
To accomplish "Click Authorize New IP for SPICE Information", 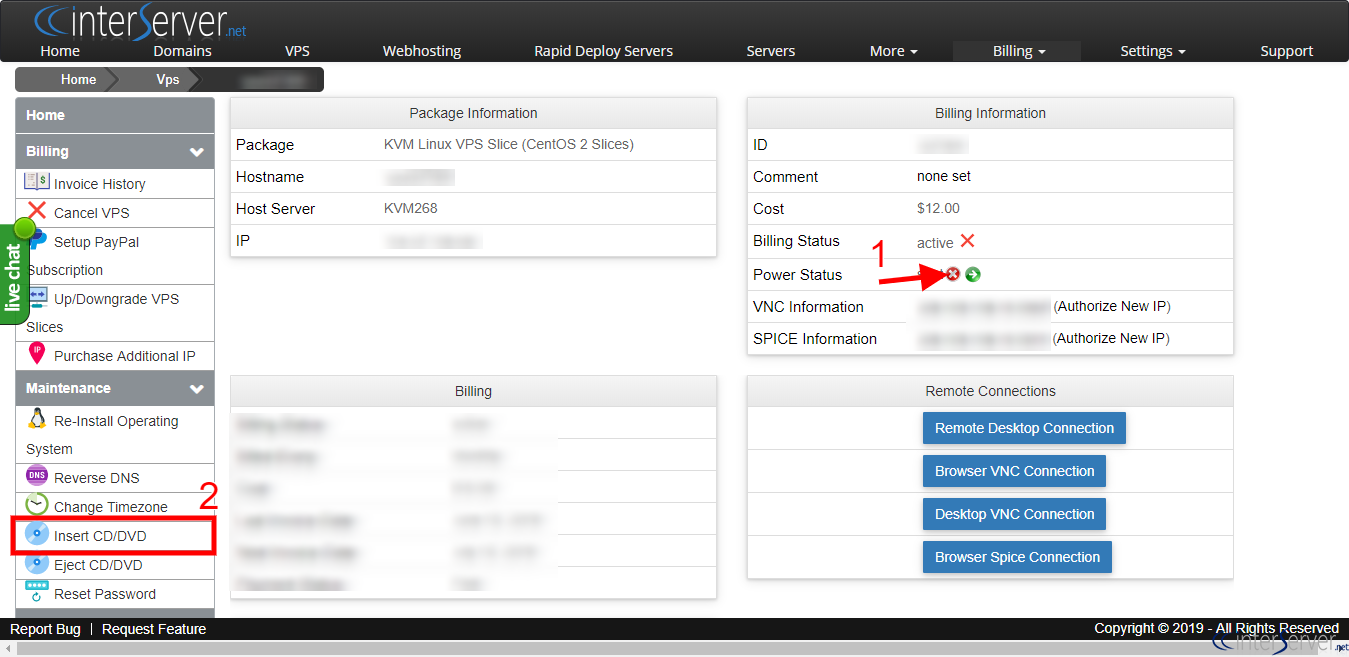I will (x=1113, y=338).
